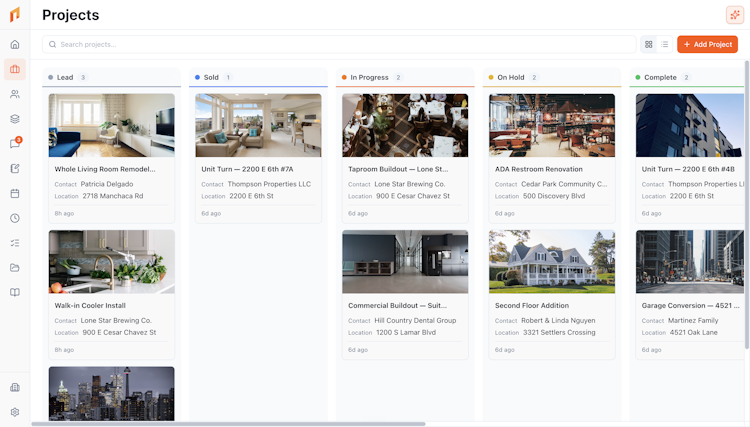Click contact 'Robert & Linda Nguyen'
This screenshot has width=750, height=427.
pyautogui.click(x=558, y=320)
